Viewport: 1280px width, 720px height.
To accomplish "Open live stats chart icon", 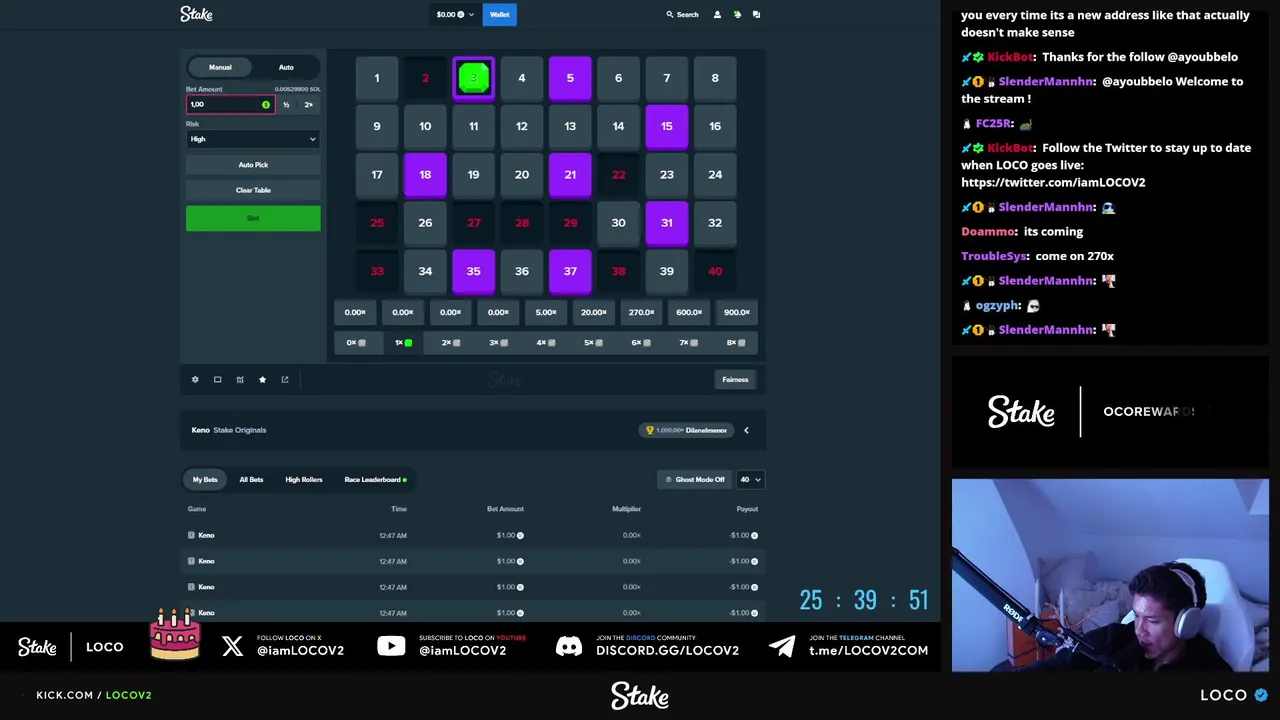I will coord(240,380).
